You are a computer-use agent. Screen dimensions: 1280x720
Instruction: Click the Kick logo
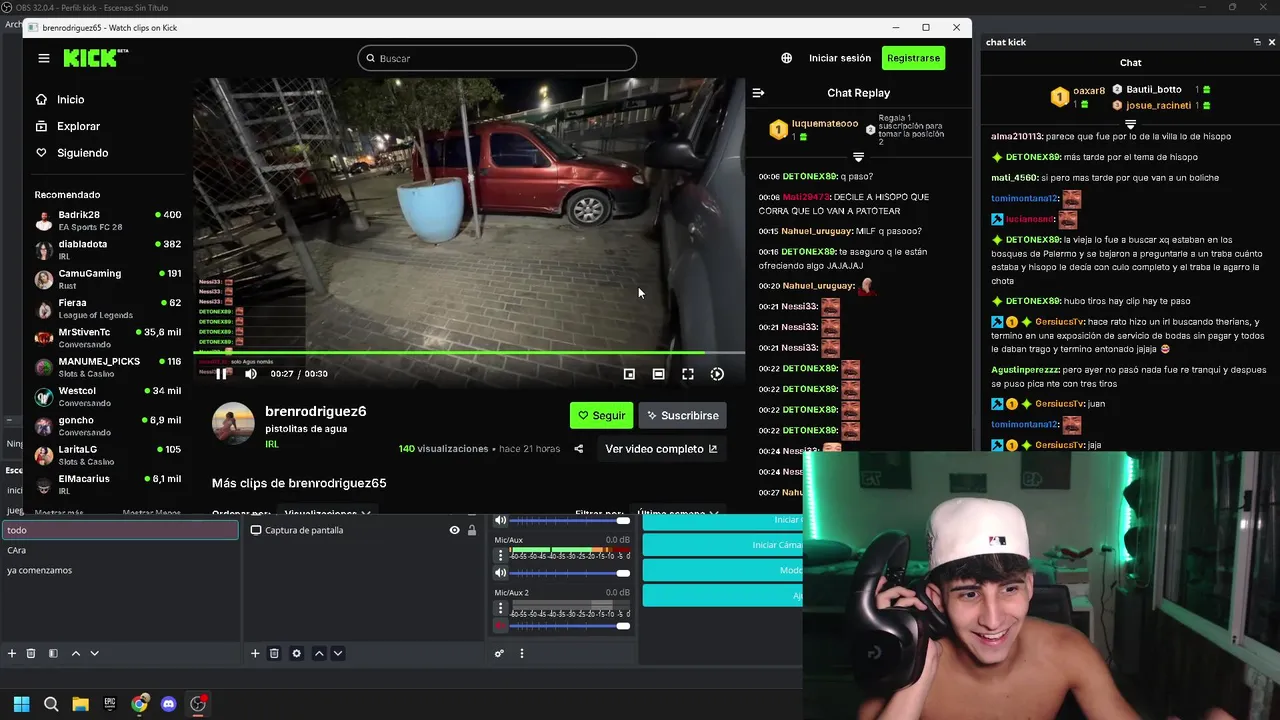[x=96, y=58]
